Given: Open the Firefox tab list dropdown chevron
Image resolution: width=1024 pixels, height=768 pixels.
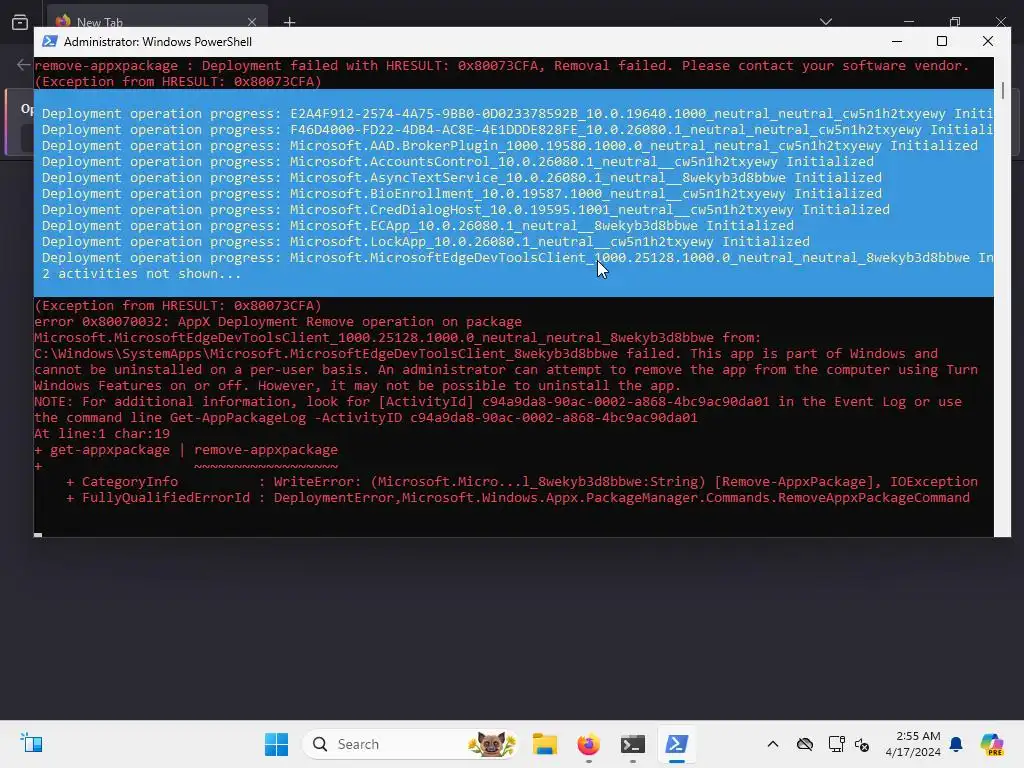Looking at the screenshot, I should (825, 22).
